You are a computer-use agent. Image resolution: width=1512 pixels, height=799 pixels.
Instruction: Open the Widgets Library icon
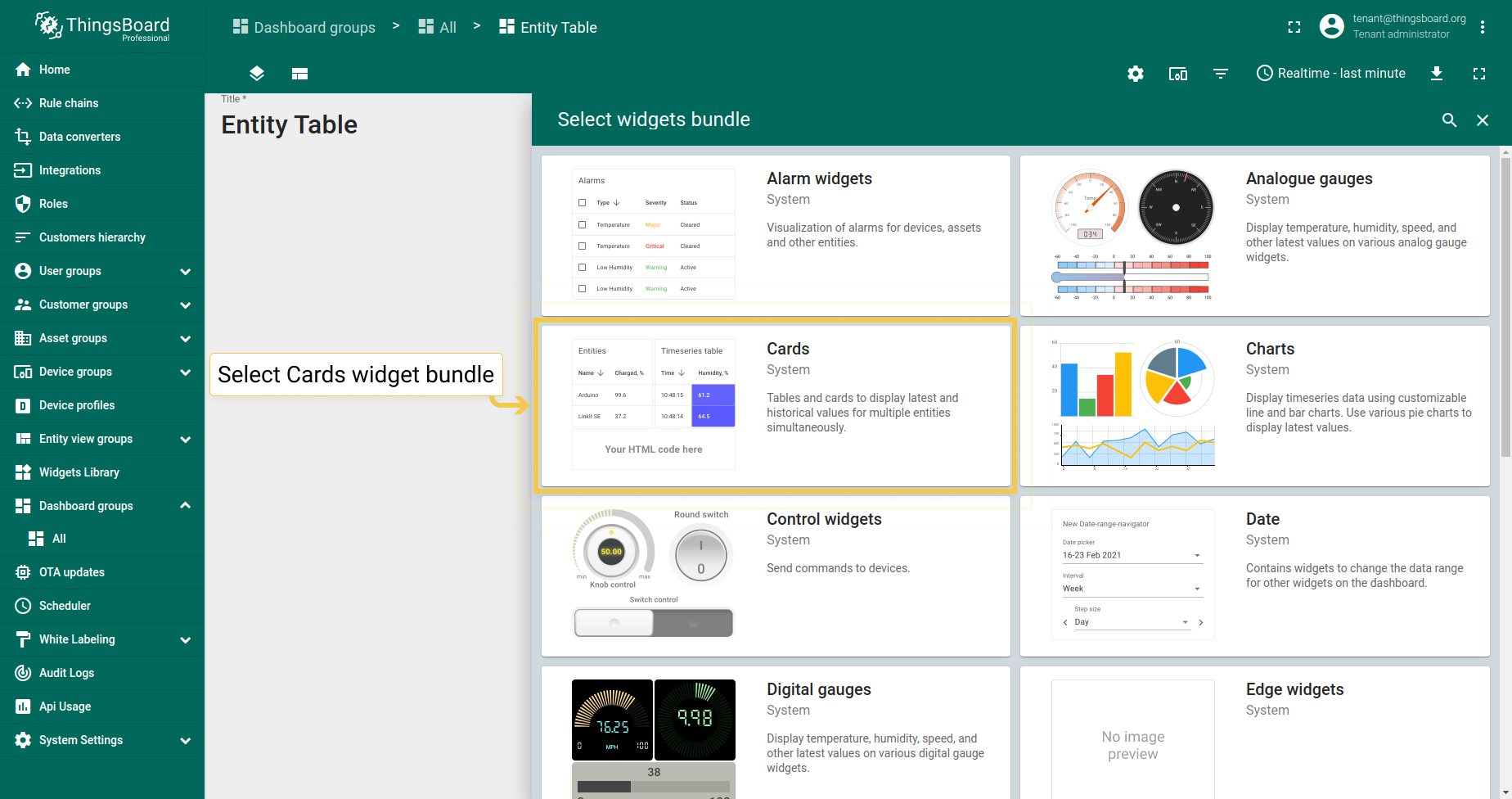(23, 472)
